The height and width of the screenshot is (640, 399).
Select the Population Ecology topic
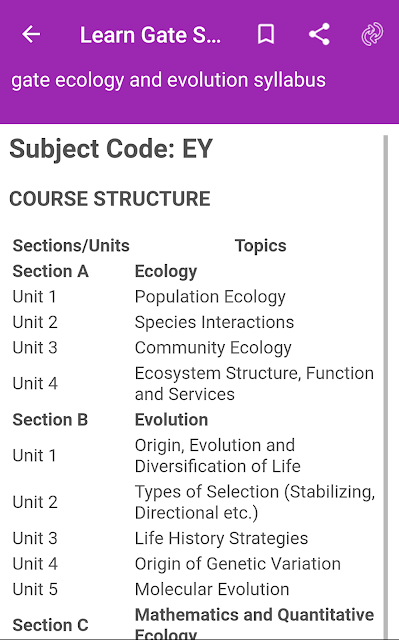click(210, 297)
